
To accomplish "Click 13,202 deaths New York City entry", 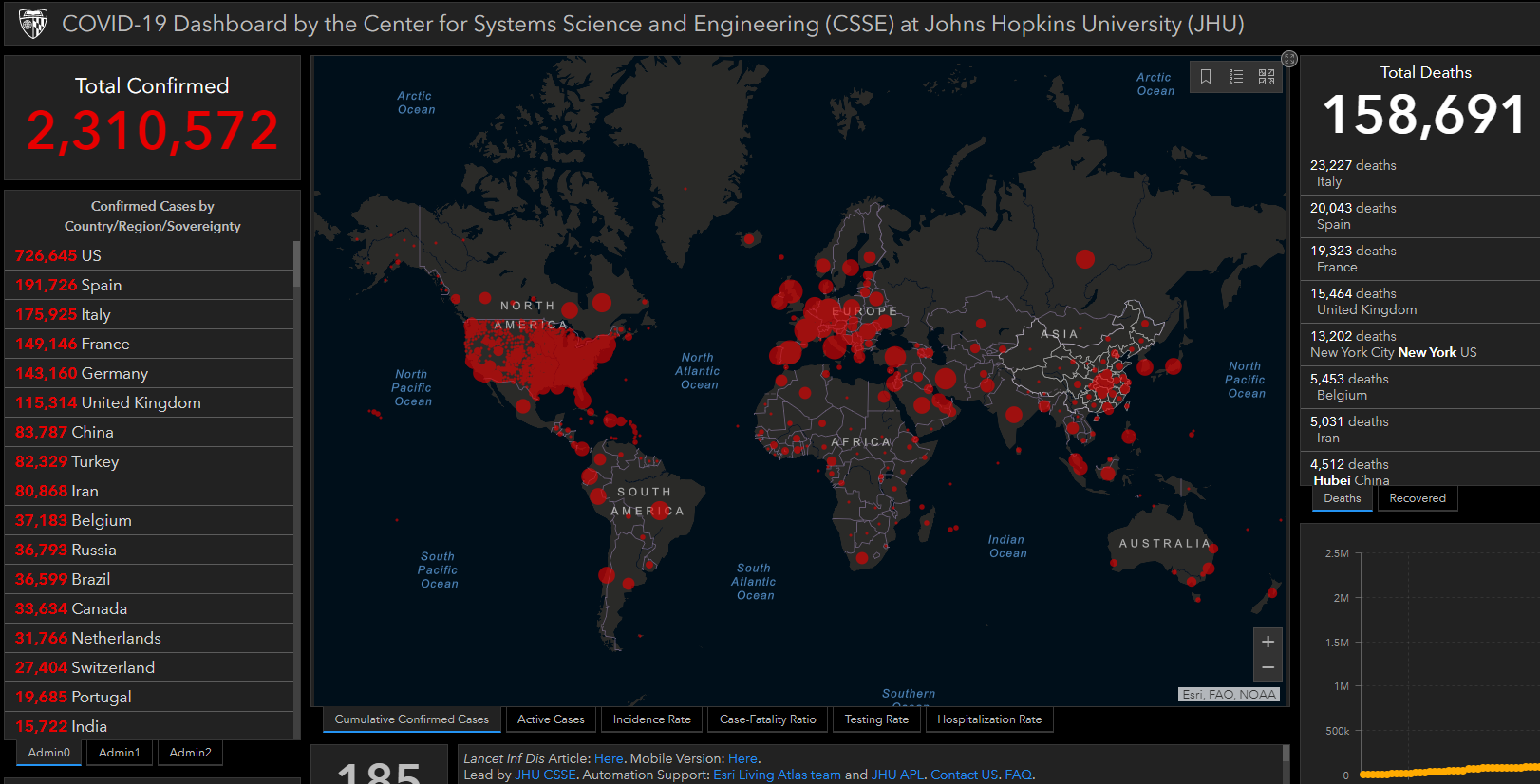I will coord(1420,345).
